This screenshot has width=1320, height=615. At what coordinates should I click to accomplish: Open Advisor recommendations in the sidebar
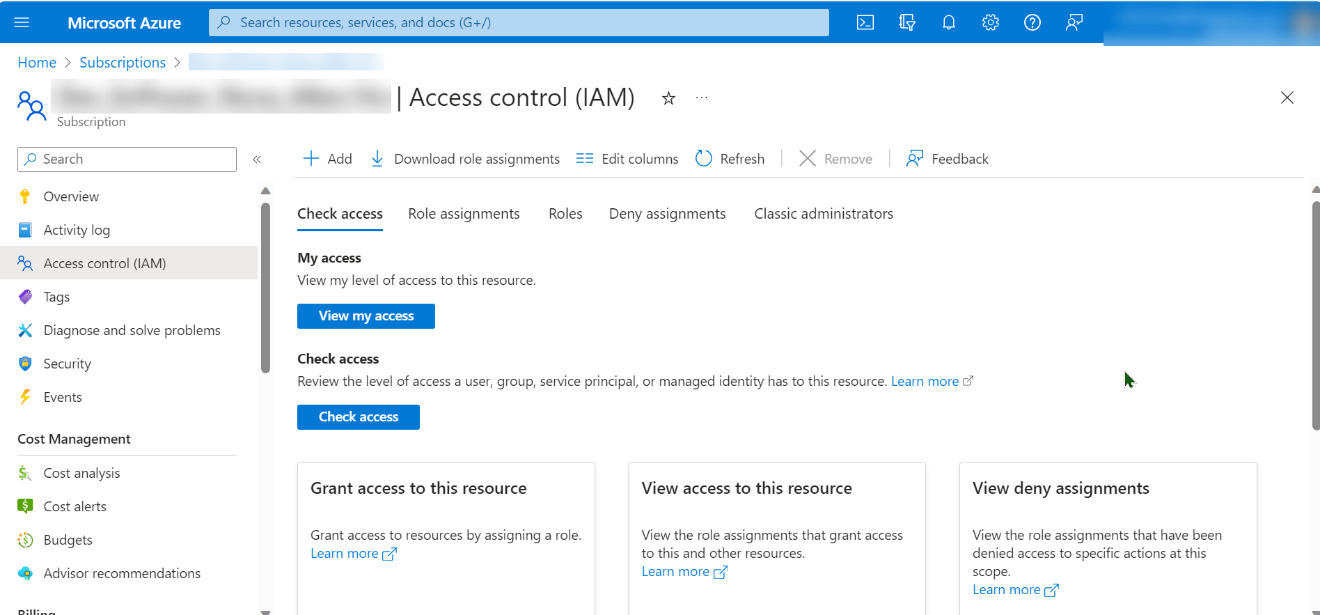[122, 573]
